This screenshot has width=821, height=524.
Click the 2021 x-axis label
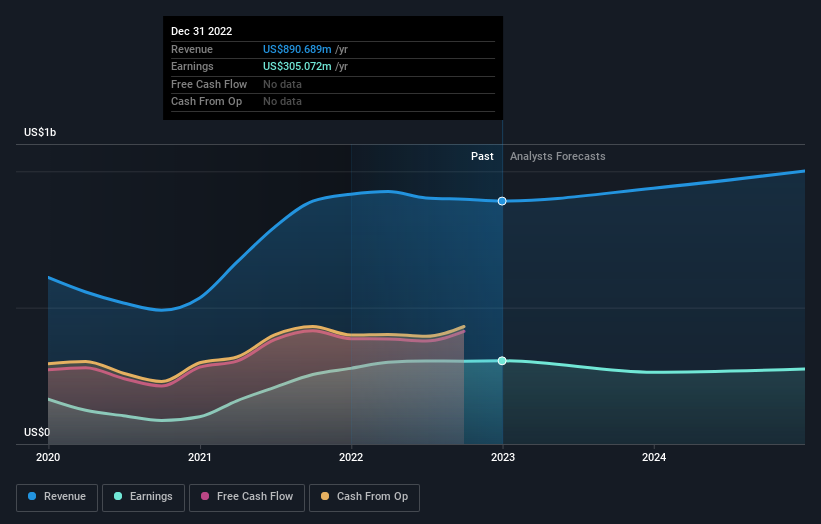(x=199, y=458)
